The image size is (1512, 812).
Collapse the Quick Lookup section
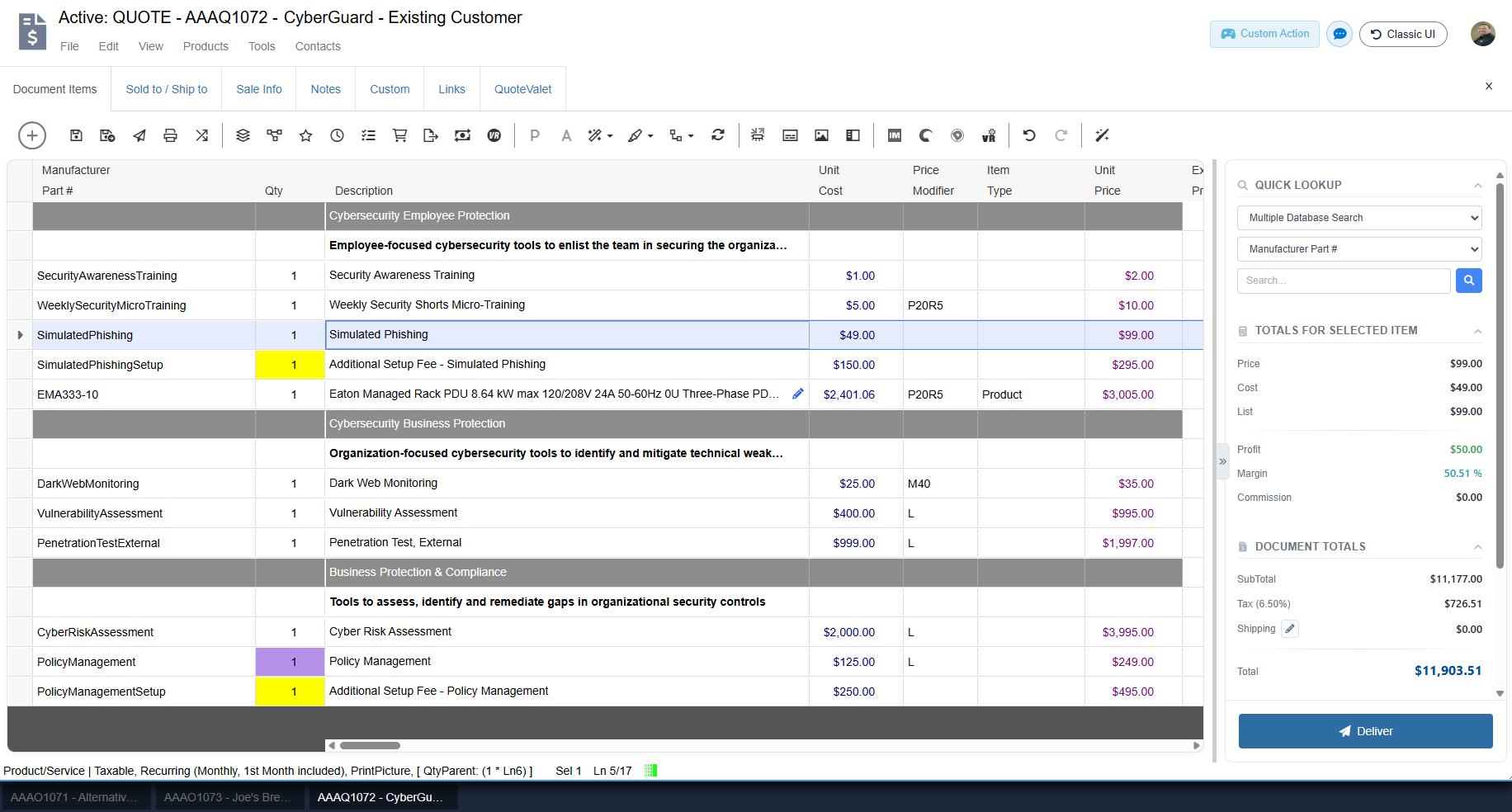point(1477,186)
